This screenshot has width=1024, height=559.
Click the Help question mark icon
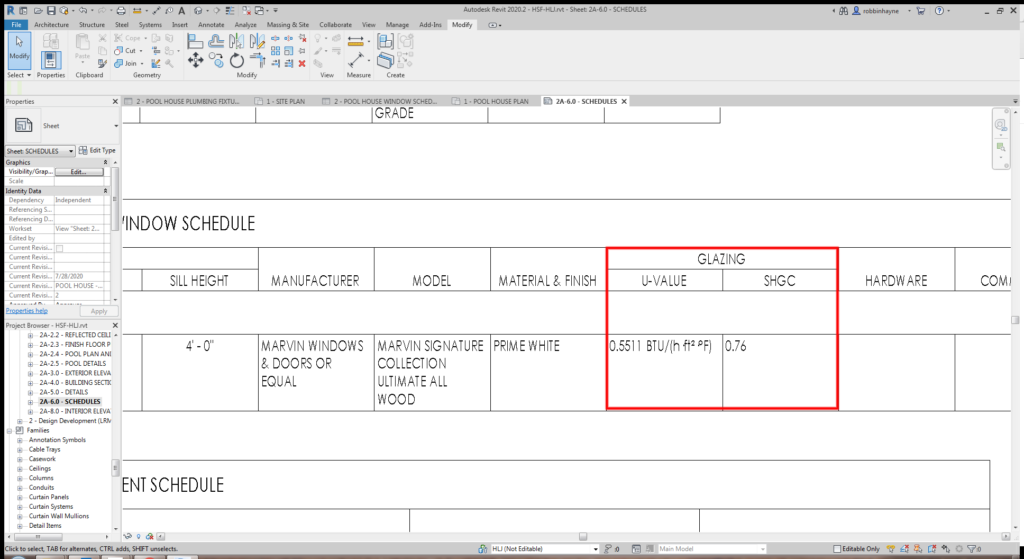939,10
